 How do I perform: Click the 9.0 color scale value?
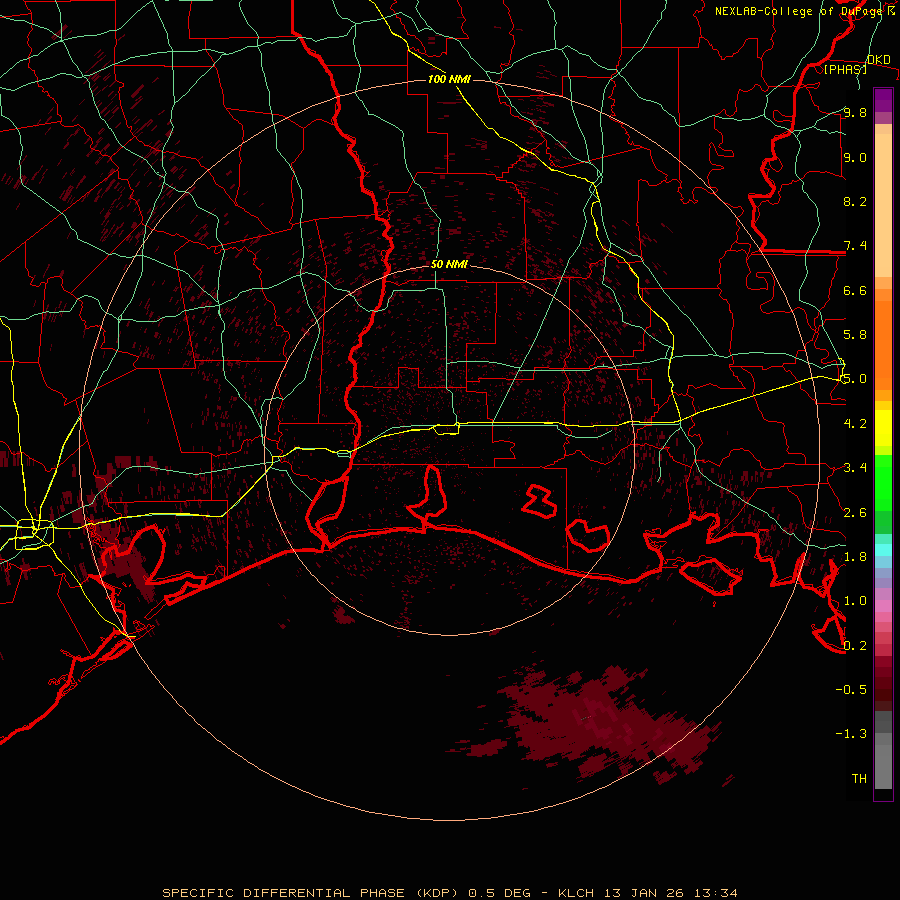pos(855,158)
